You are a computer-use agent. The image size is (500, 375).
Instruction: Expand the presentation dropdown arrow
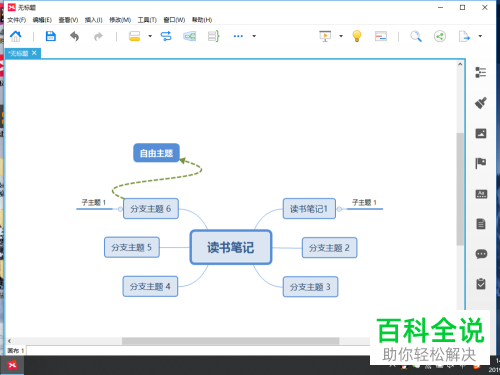(341, 36)
